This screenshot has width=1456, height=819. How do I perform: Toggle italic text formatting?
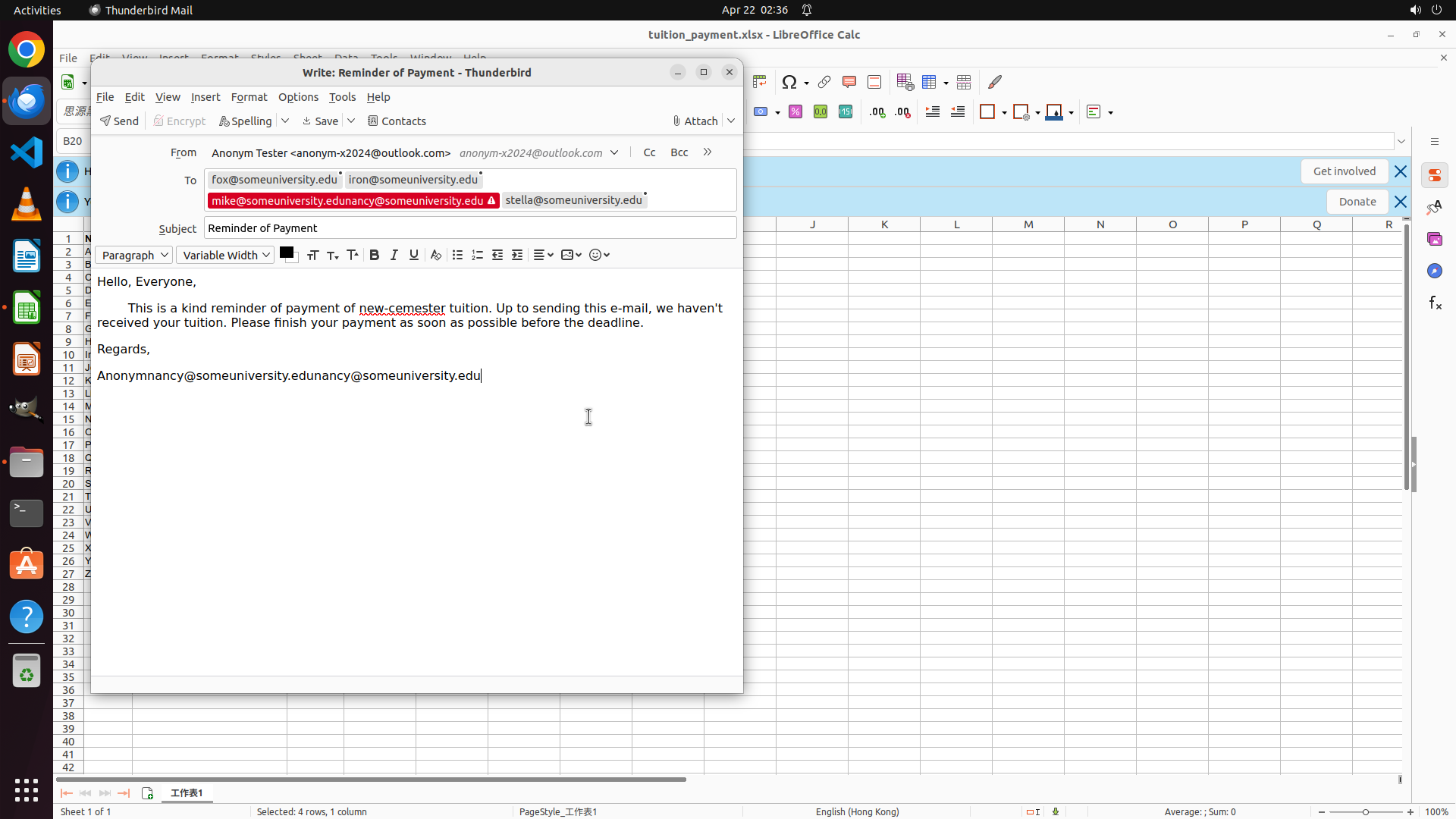(x=394, y=256)
